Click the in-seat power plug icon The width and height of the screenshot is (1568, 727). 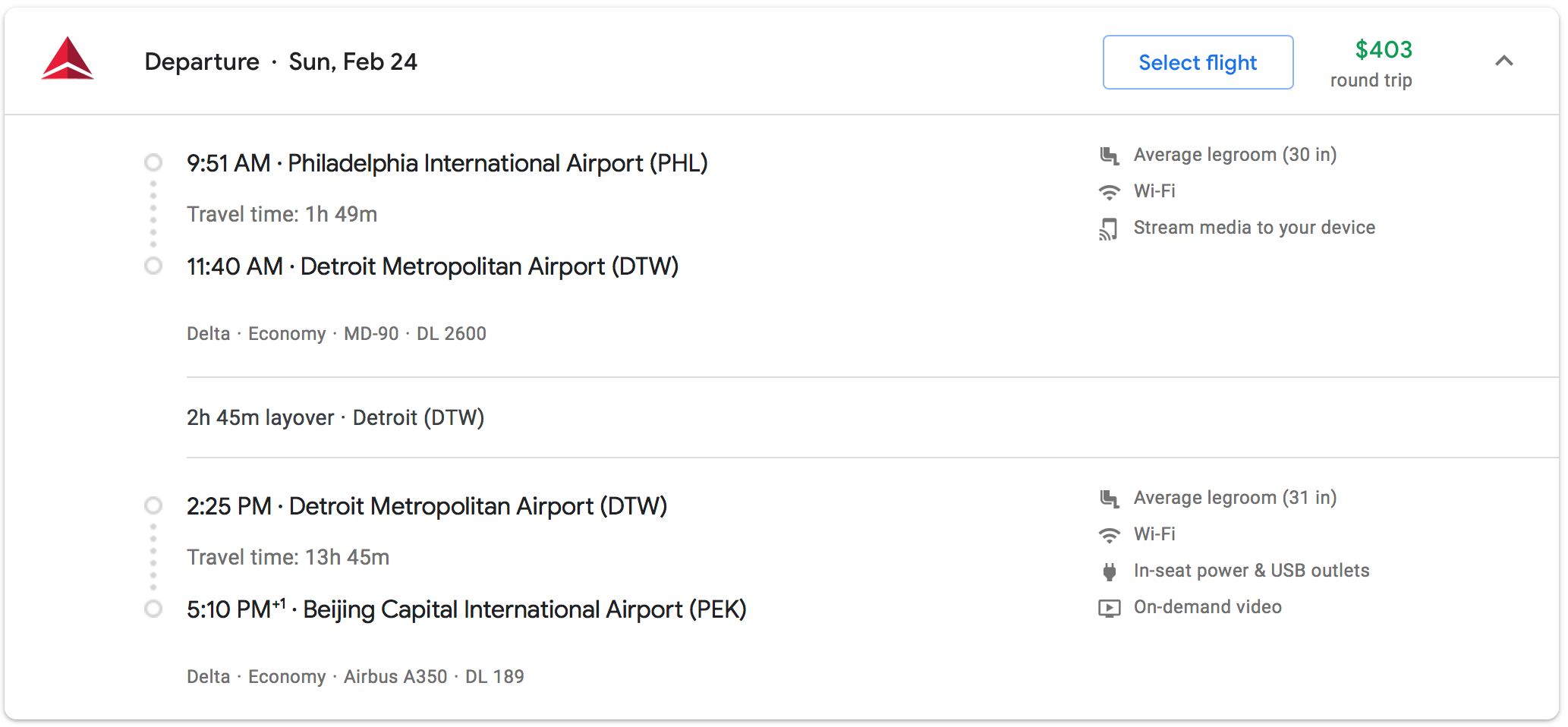[x=1110, y=571]
